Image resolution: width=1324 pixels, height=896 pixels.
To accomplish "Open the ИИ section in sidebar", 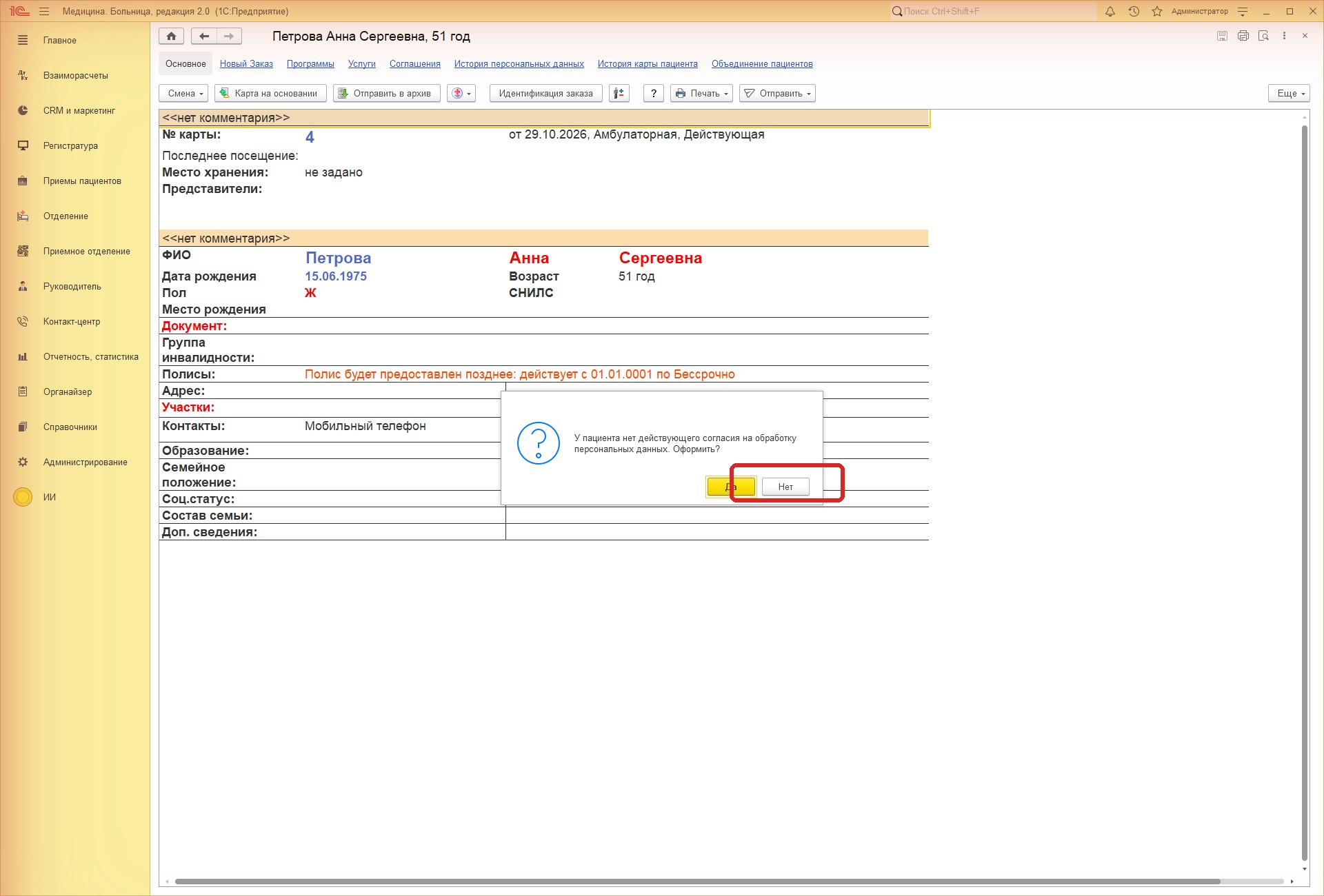I will click(50, 497).
